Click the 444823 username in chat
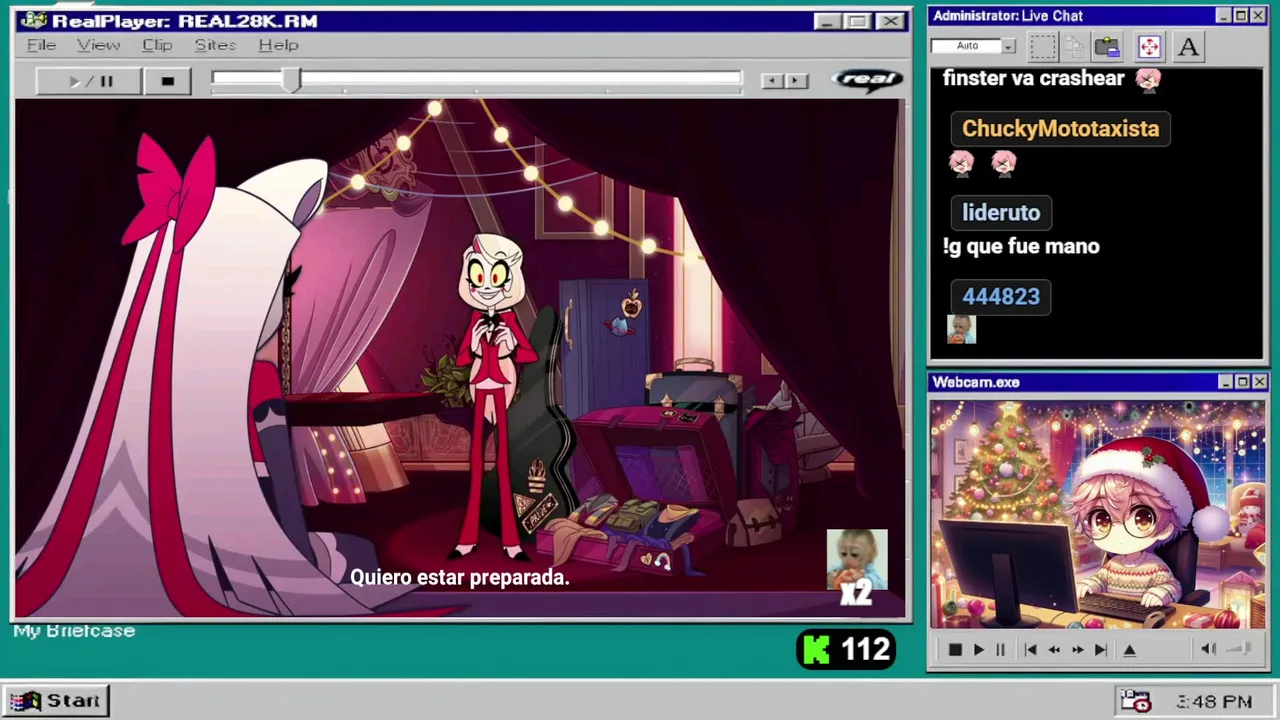 tap(1001, 296)
